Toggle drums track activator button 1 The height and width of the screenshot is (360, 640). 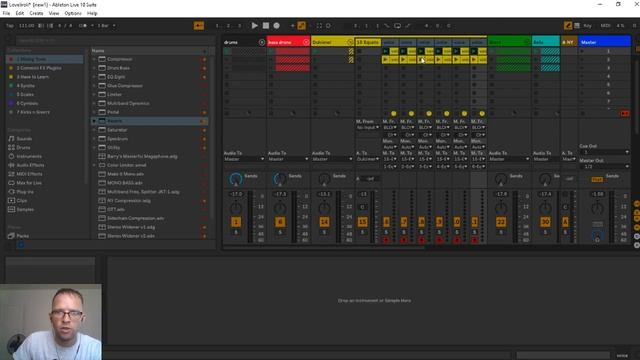pos(236,222)
